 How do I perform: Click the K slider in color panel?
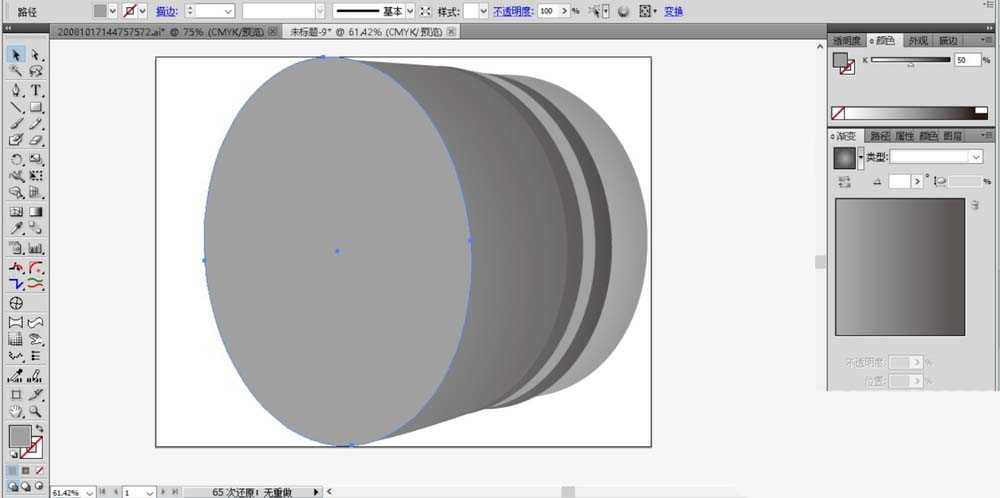910,60
